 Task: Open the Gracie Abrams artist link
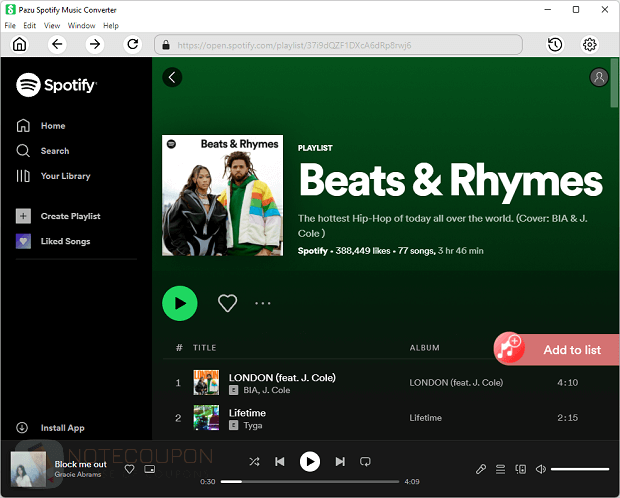tap(78, 474)
